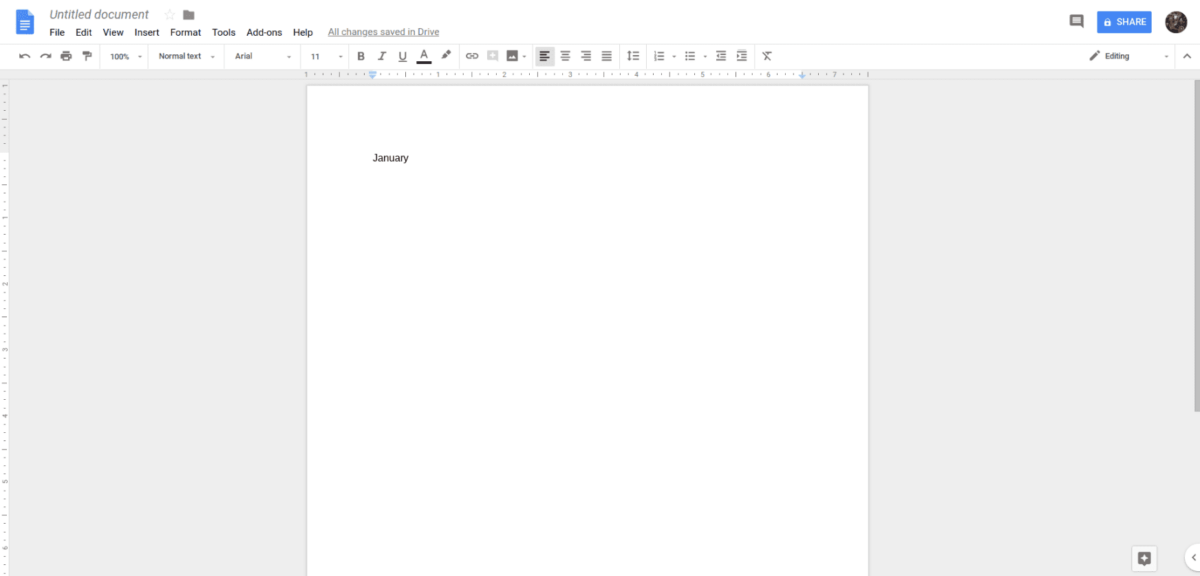Toggle bold formatting

[361, 56]
